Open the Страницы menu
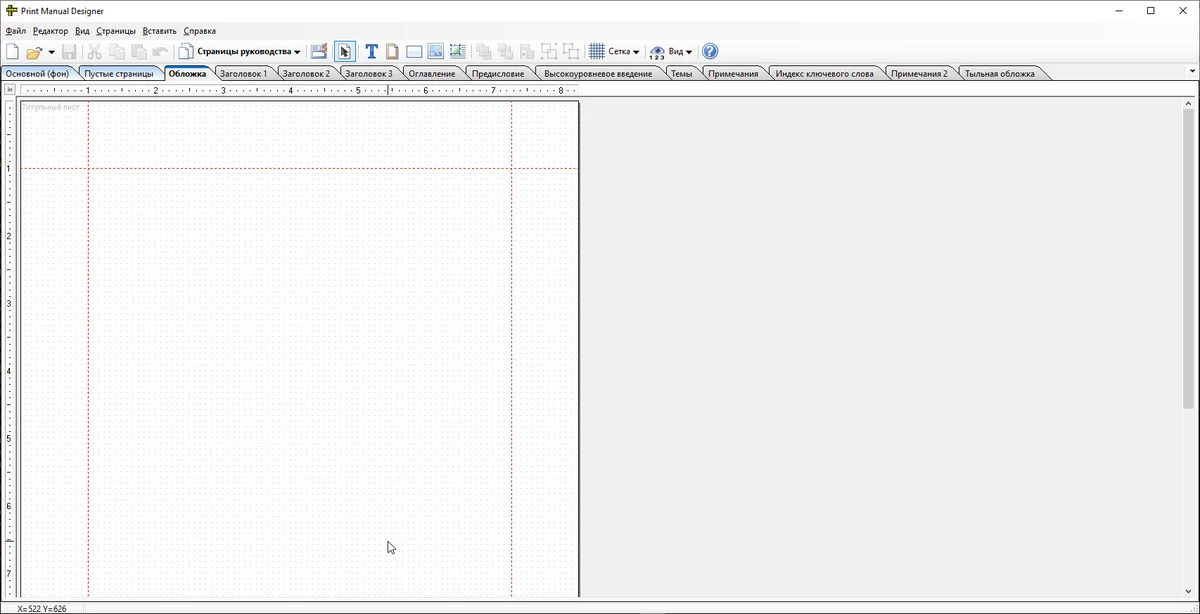The image size is (1200, 614). [116, 31]
